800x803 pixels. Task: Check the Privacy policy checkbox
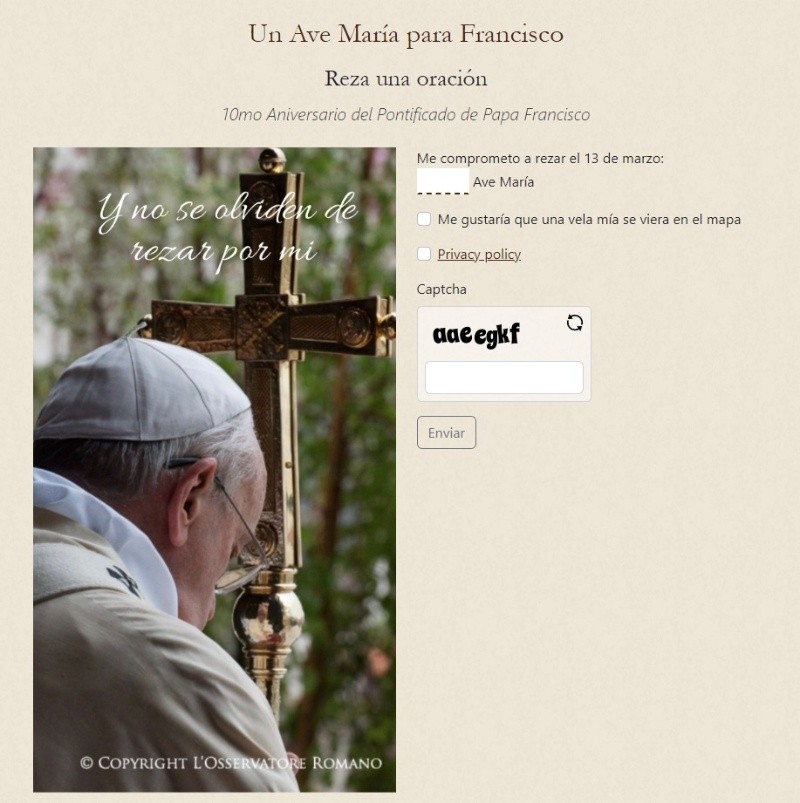(424, 254)
